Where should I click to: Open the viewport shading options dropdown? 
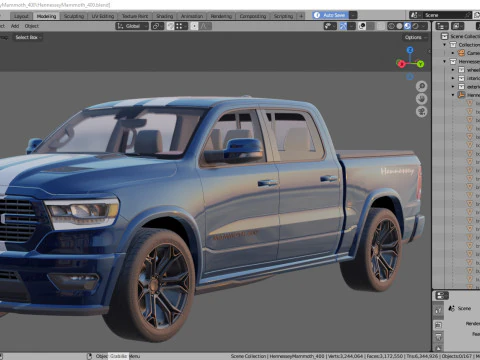tap(424, 26)
